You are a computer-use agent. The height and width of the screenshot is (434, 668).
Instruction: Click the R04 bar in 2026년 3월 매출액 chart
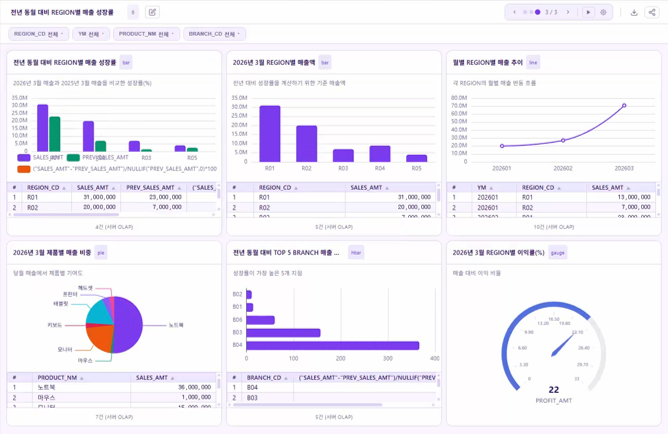(x=380, y=154)
